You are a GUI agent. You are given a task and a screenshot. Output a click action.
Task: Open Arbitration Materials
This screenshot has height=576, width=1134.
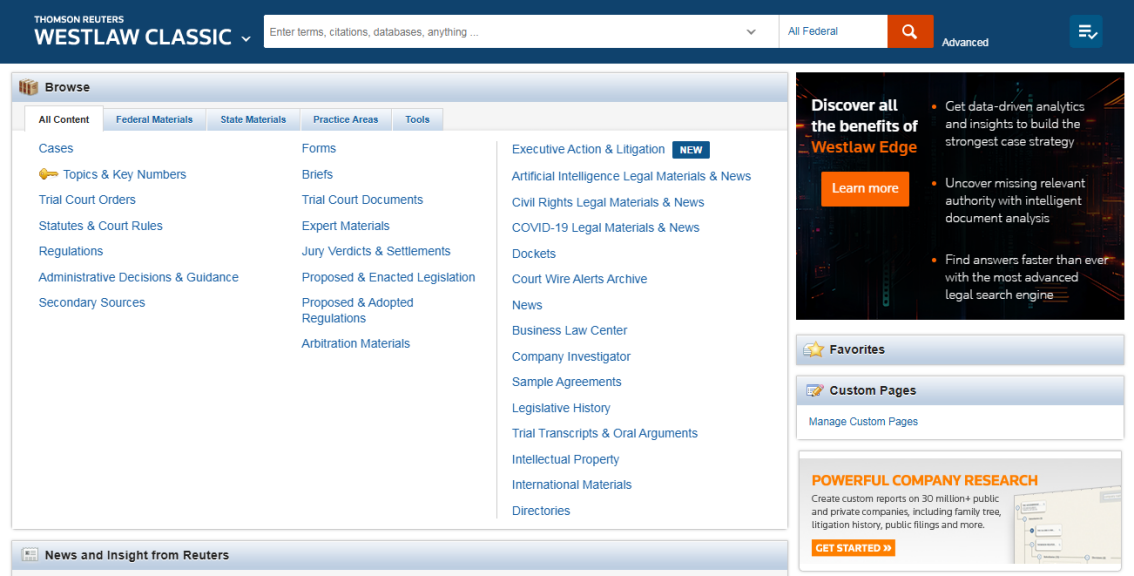tap(356, 344)
